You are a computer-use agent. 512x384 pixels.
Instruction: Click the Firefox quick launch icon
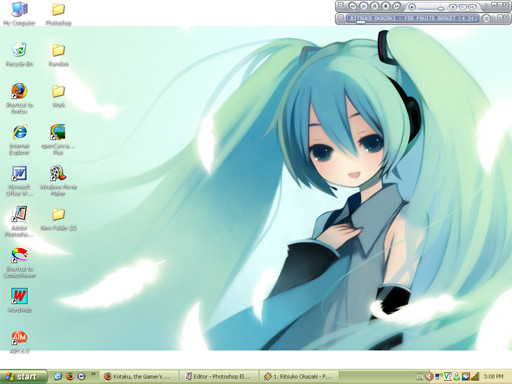click(x=70, y=376)
